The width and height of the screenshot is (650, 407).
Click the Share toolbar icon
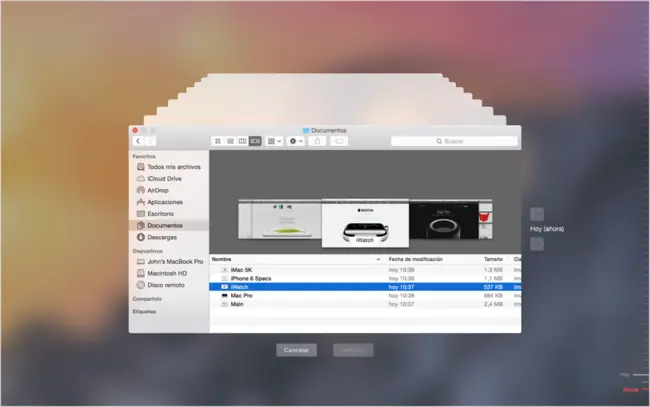pyautogui.click(x=318, y=142)
